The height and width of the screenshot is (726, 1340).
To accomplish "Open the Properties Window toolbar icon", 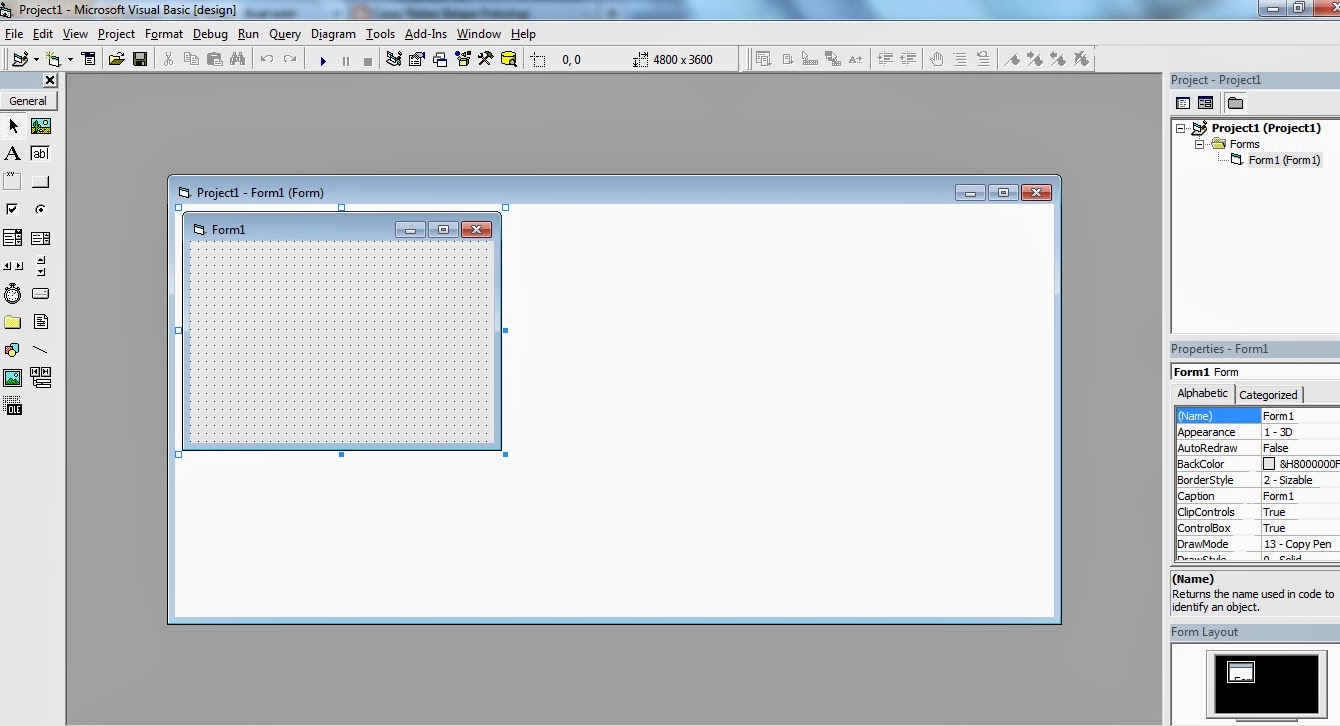I will click(417, 60).
